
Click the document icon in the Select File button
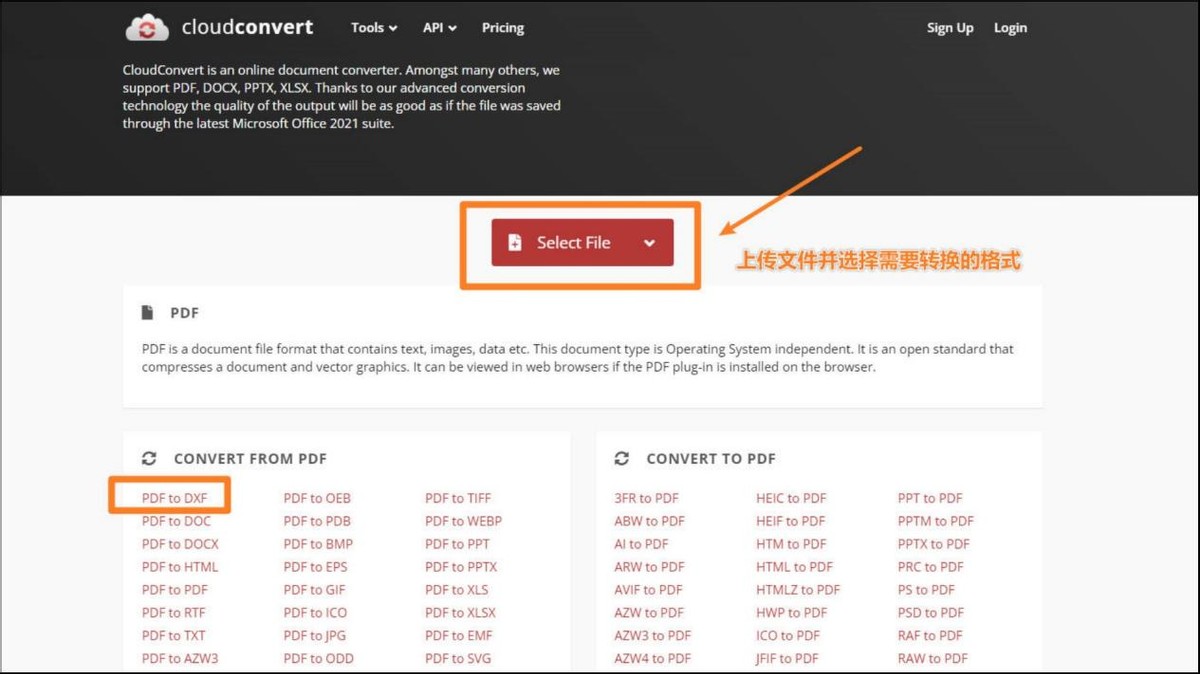click(514, 242)
